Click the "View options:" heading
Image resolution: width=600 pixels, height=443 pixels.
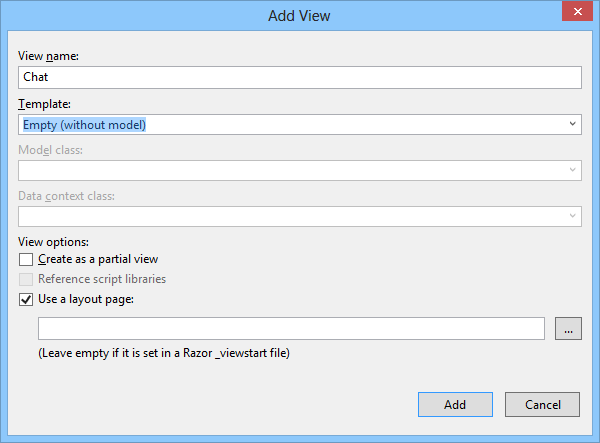point(53,241)
